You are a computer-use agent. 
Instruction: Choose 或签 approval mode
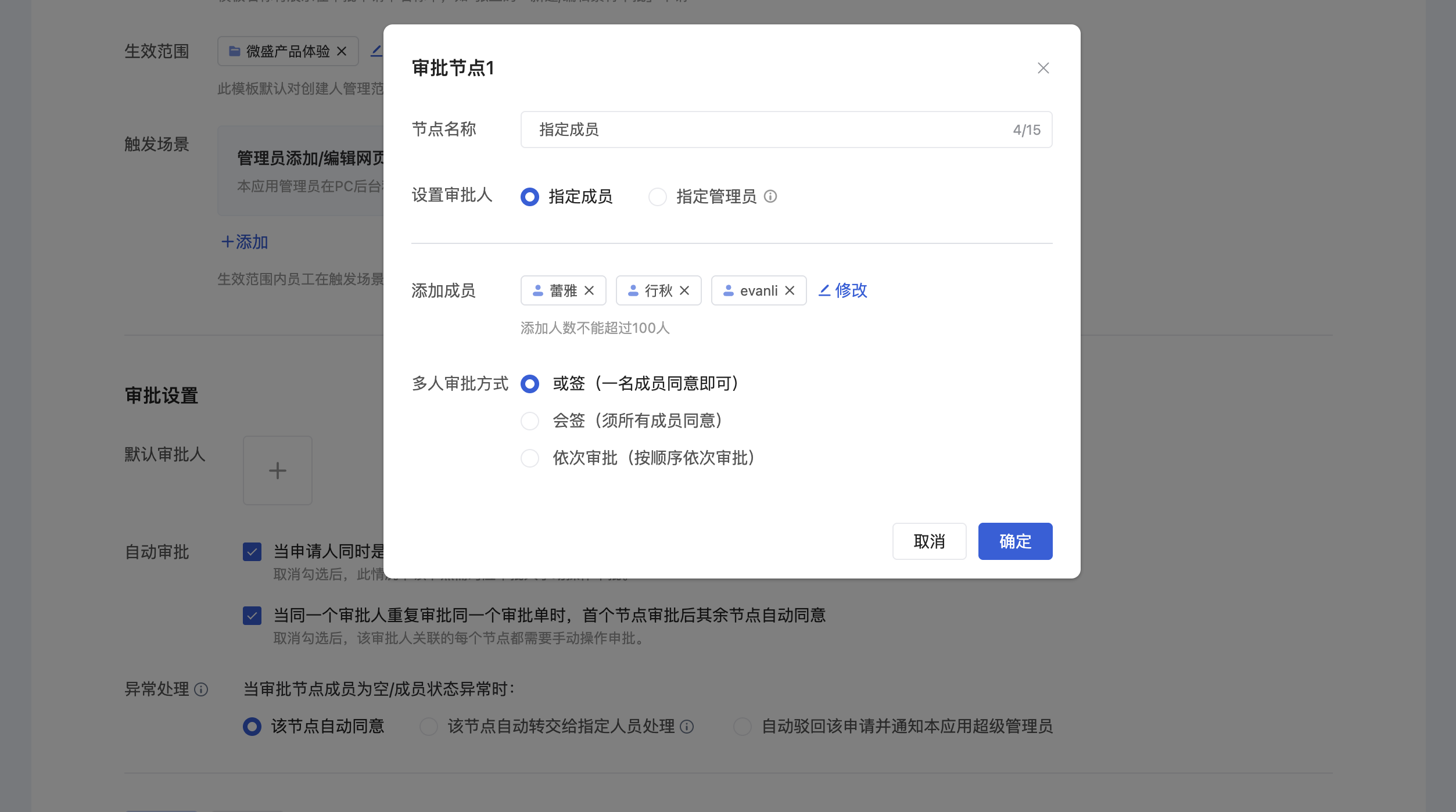(530, 384)
